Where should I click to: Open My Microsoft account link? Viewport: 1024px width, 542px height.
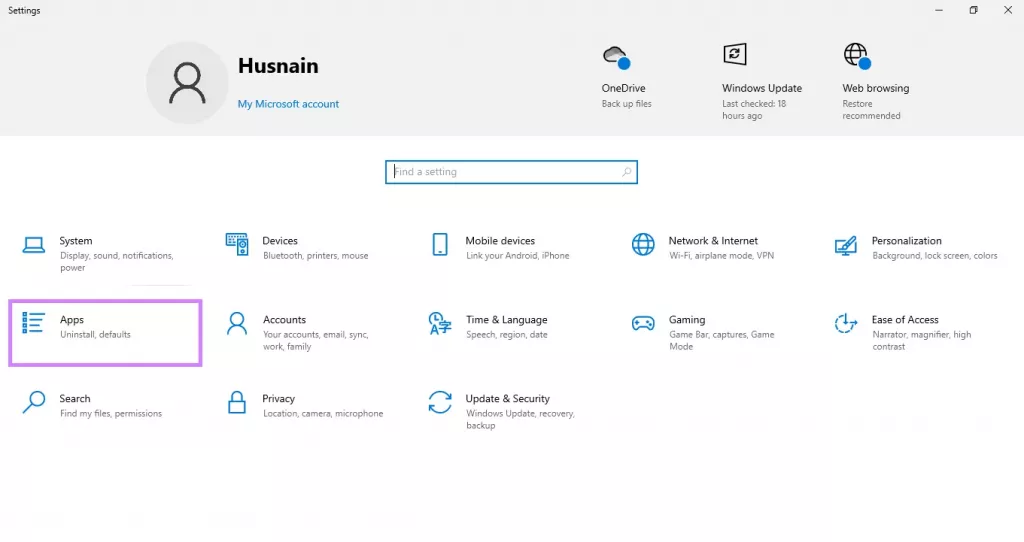[x=288, y=104]
